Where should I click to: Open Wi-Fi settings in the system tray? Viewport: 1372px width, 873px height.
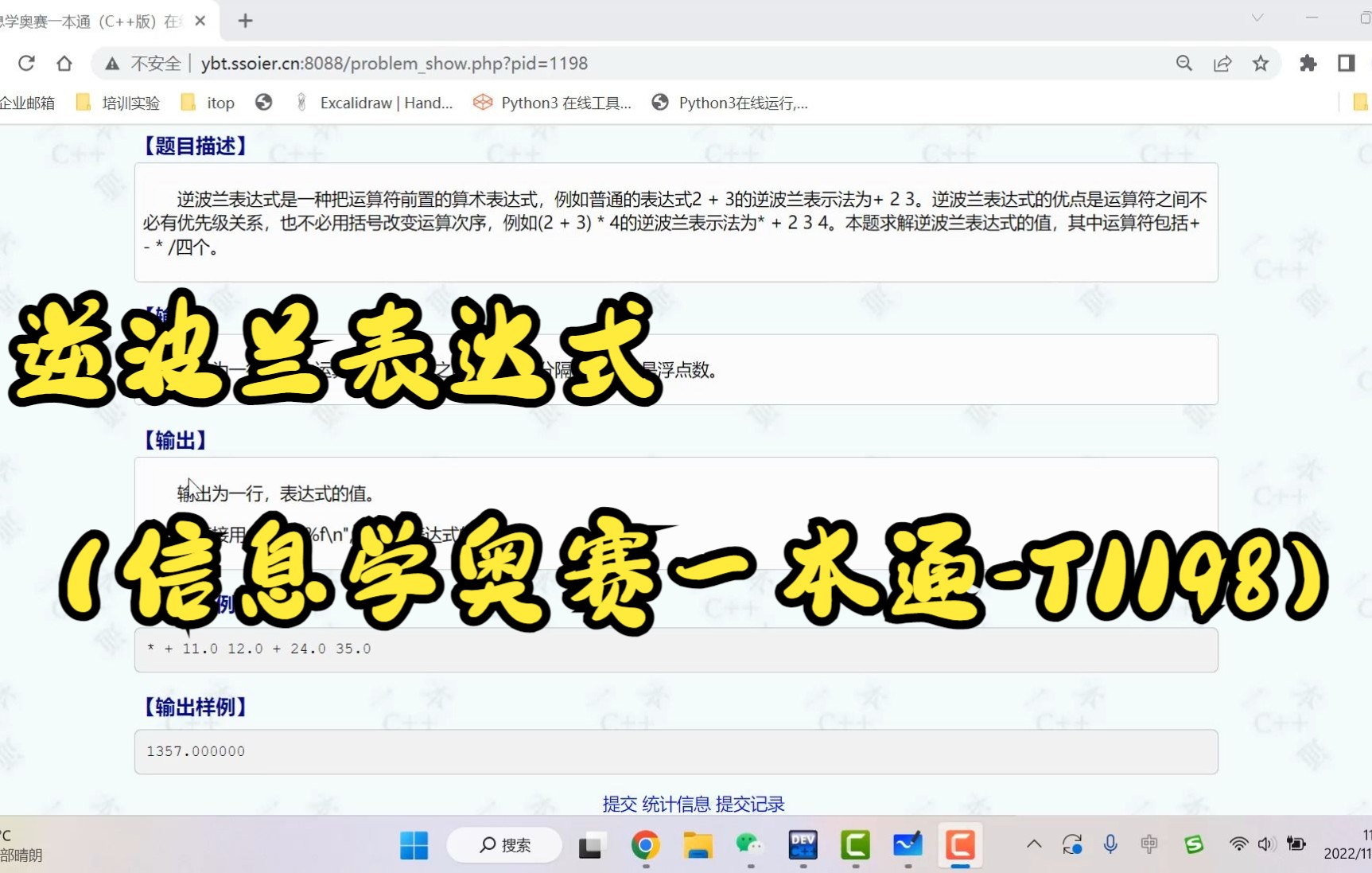click(1238, 845)
